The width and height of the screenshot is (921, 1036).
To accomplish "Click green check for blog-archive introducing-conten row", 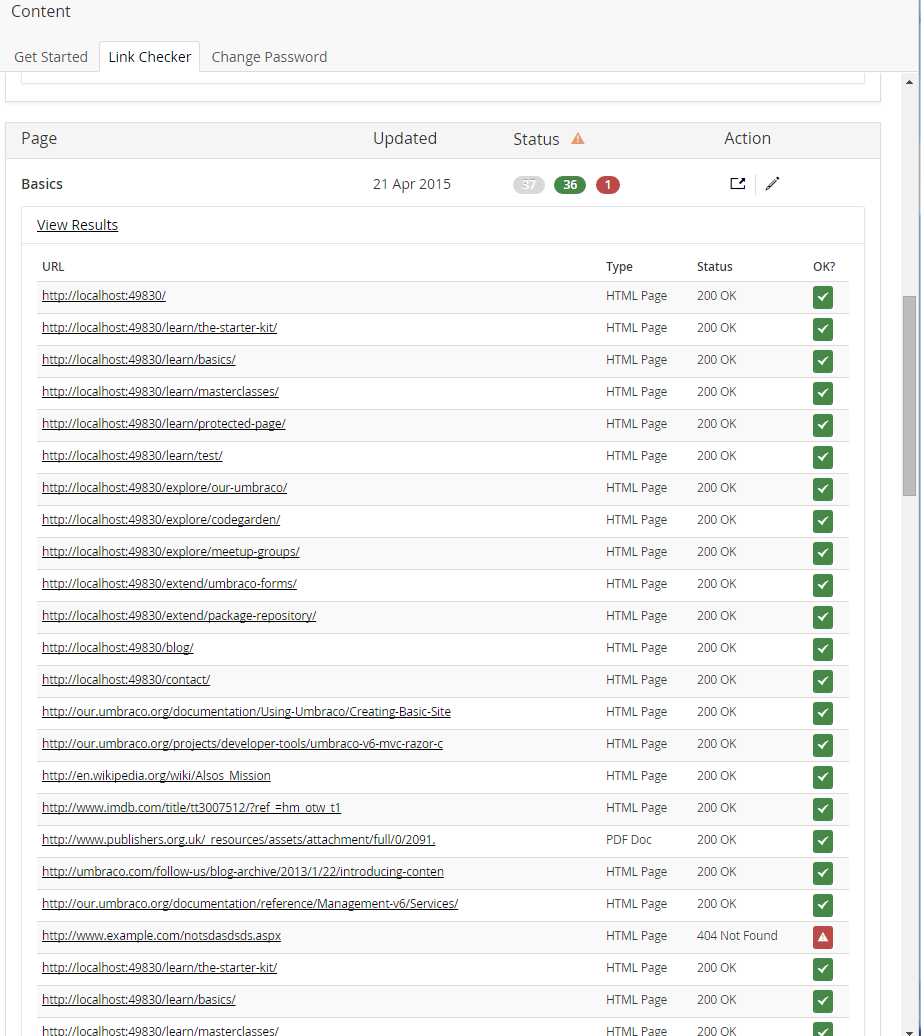I will [823, 873].
